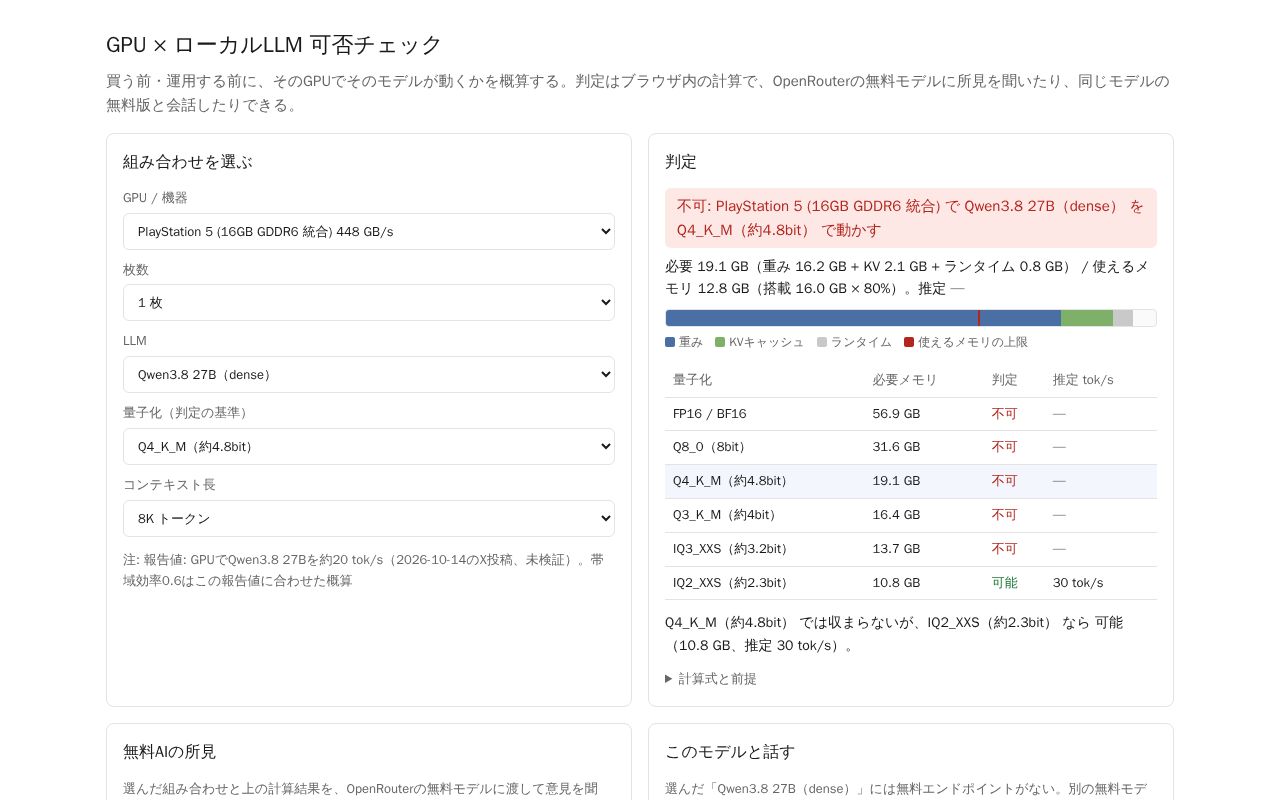
Task: Click the 組み合わせを選ぶ panel heading
Action: (188, 162)
